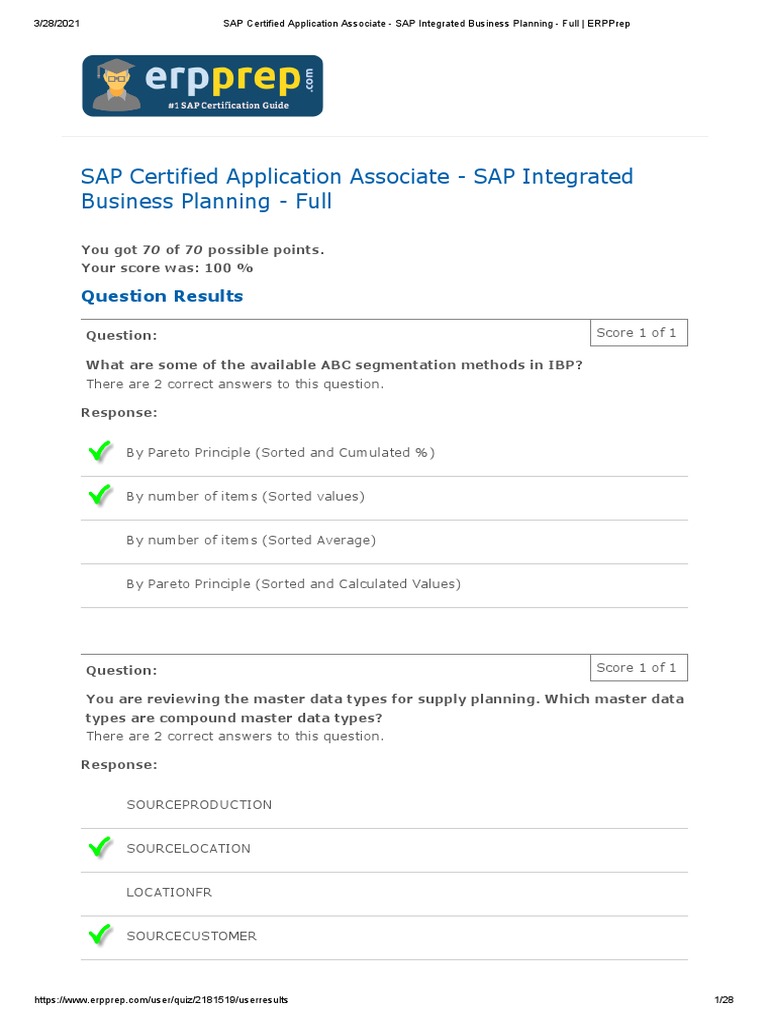
Task: Click the green checkmark beside Pareto Cumulated
Action: pyautogui.click(x=100, y=452)
